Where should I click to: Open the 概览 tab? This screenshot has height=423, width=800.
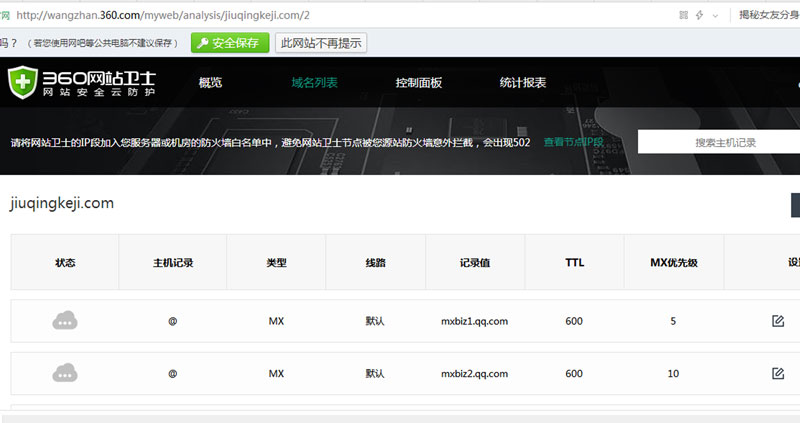click(x=210, y=83)
